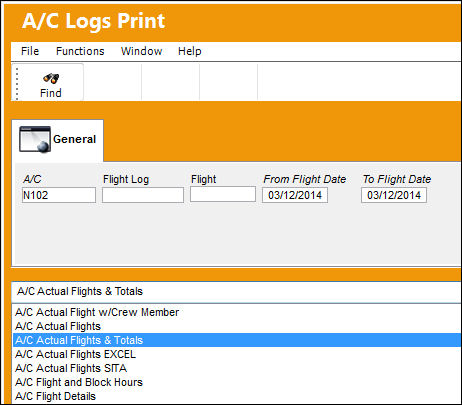
Task: Click the Flight input field
Action: (223, 194)
